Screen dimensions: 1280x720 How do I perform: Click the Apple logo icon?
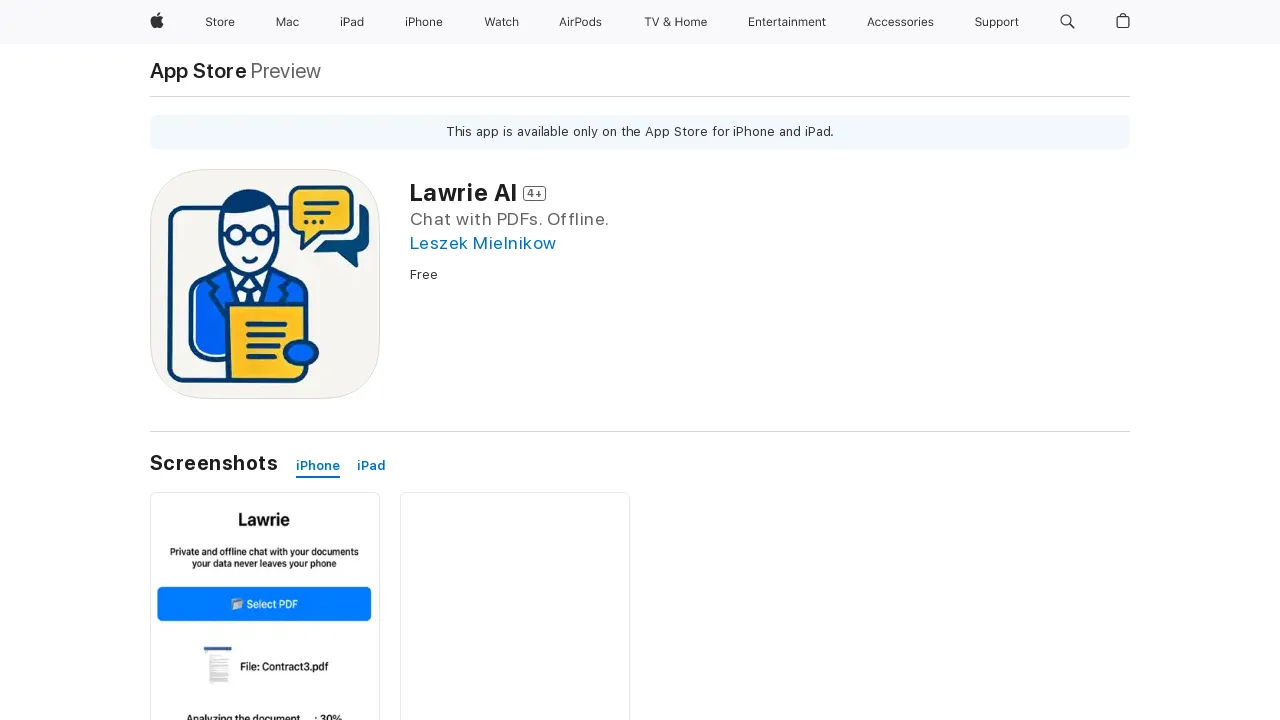(157, 21)
